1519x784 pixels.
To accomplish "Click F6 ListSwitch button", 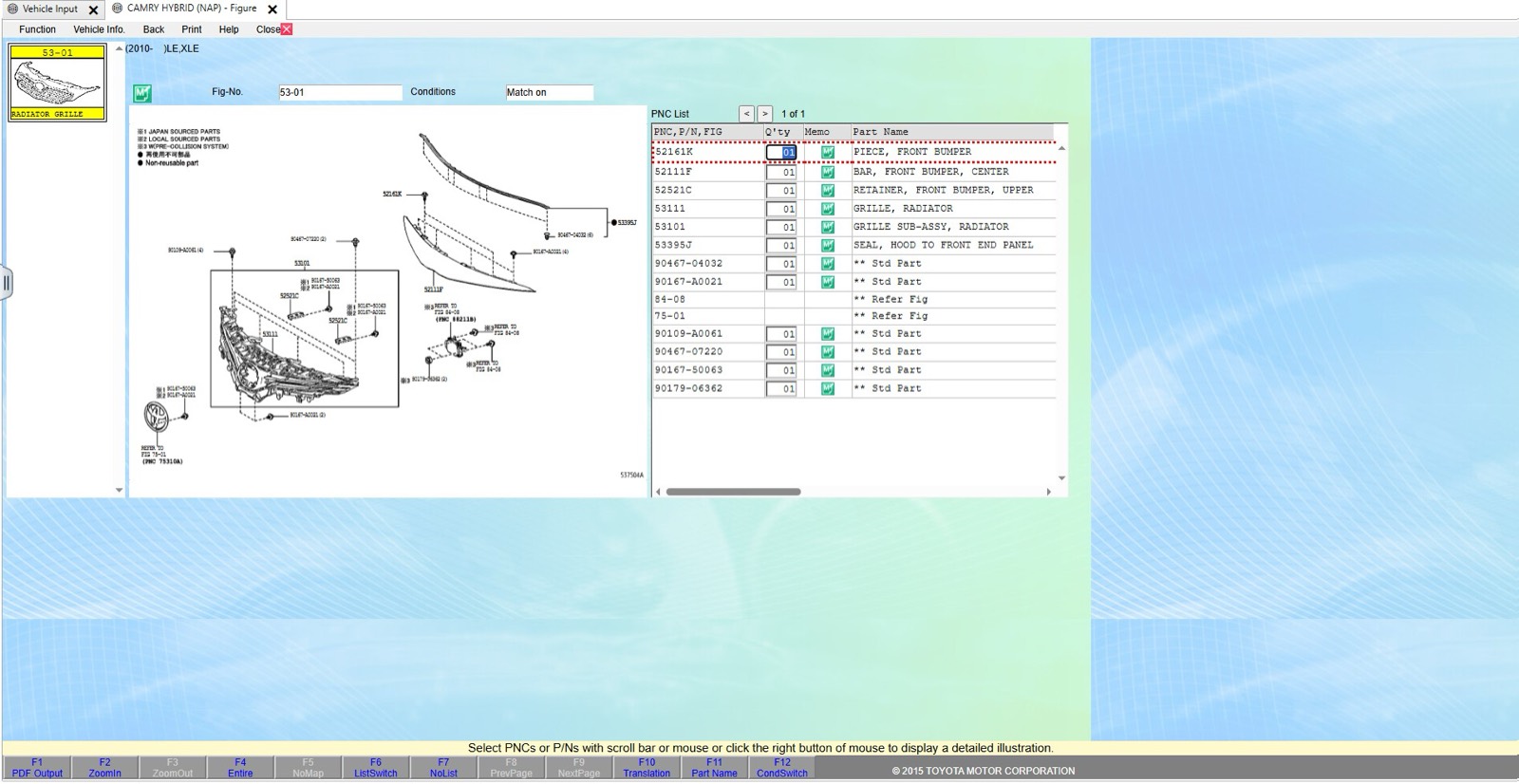I will pos(376,768).
